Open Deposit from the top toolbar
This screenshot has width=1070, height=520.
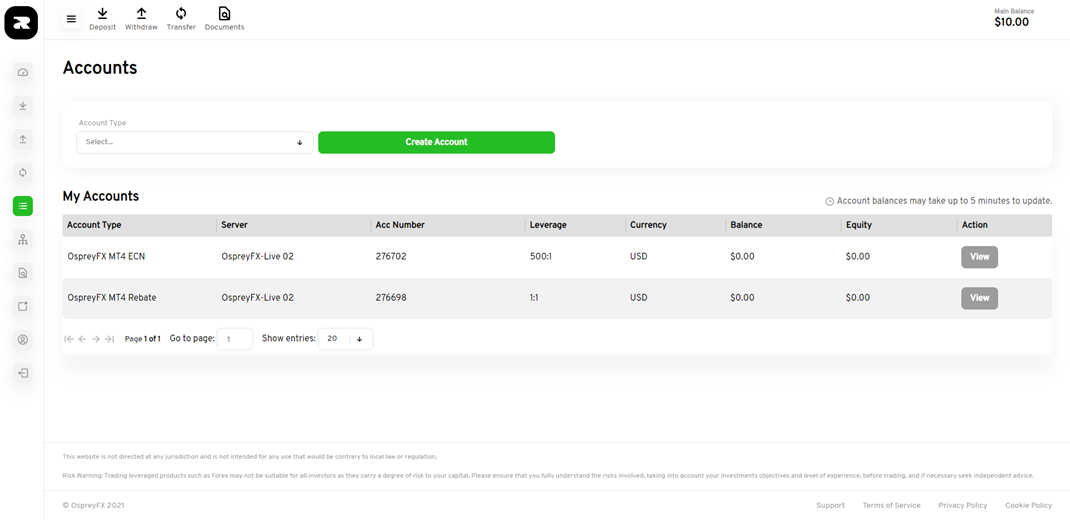point(102,19)
